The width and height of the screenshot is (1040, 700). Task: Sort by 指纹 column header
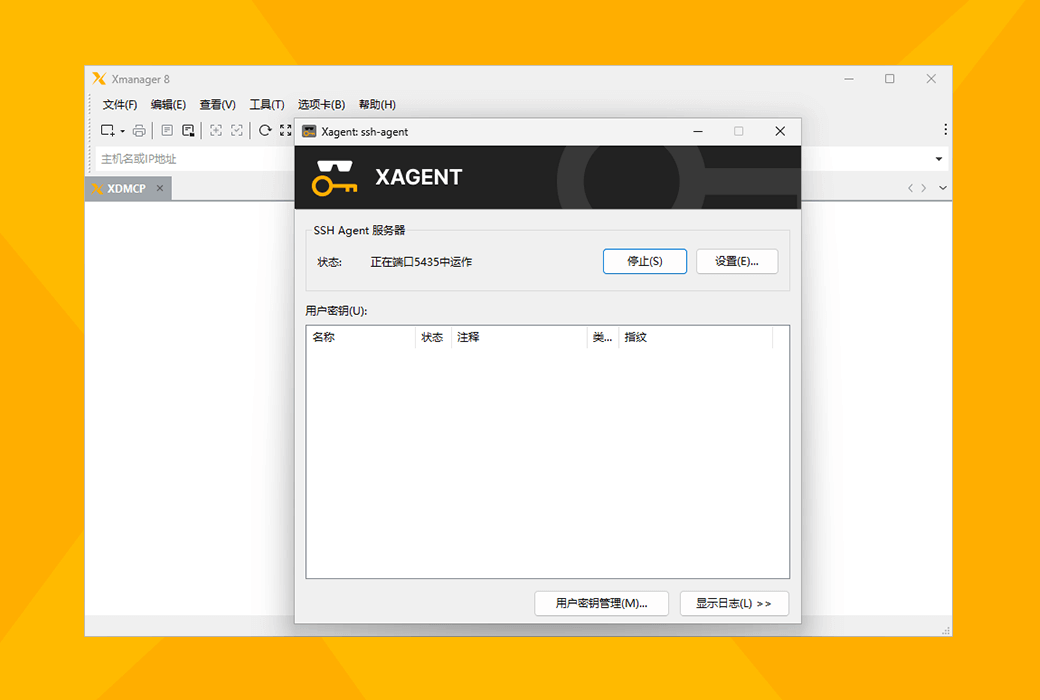click(x=696, y=337)
